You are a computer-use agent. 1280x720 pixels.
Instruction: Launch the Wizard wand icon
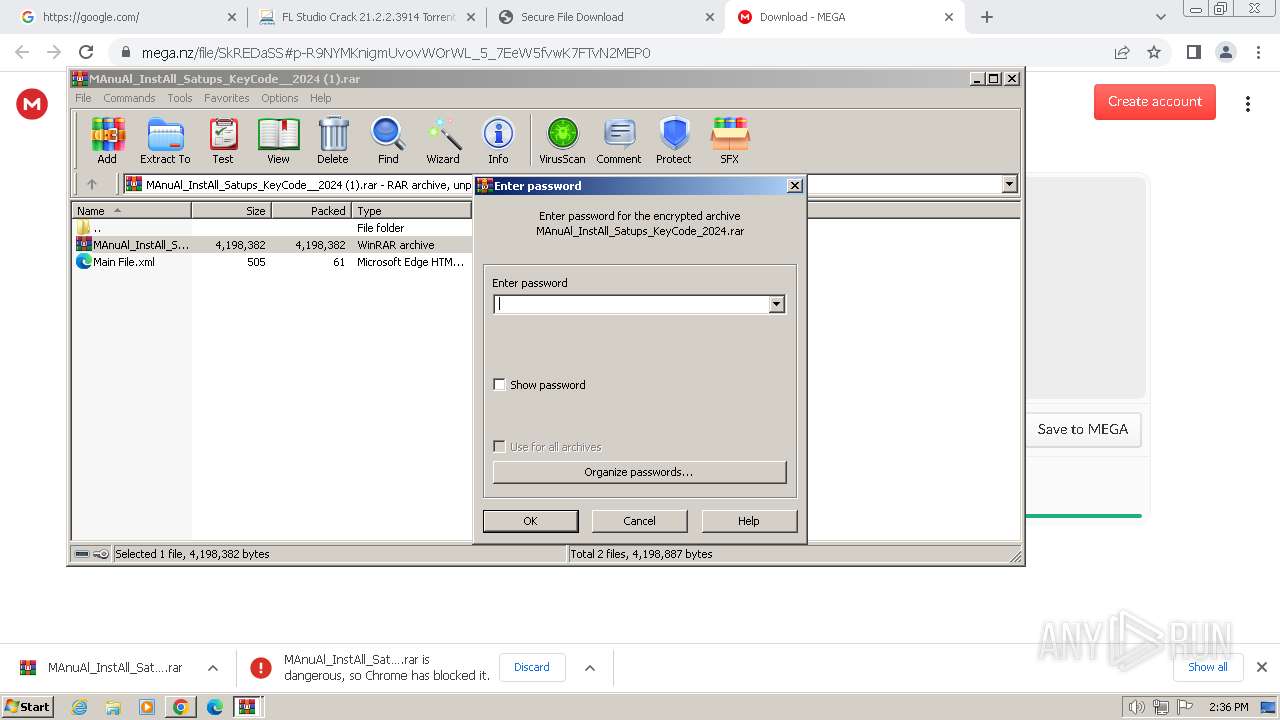point(443,140)
